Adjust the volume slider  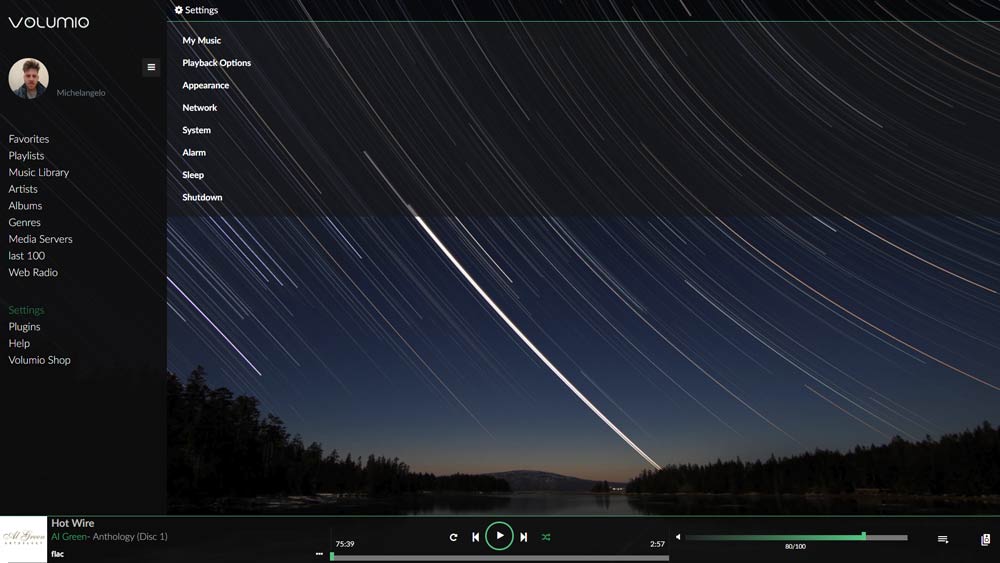795,537
